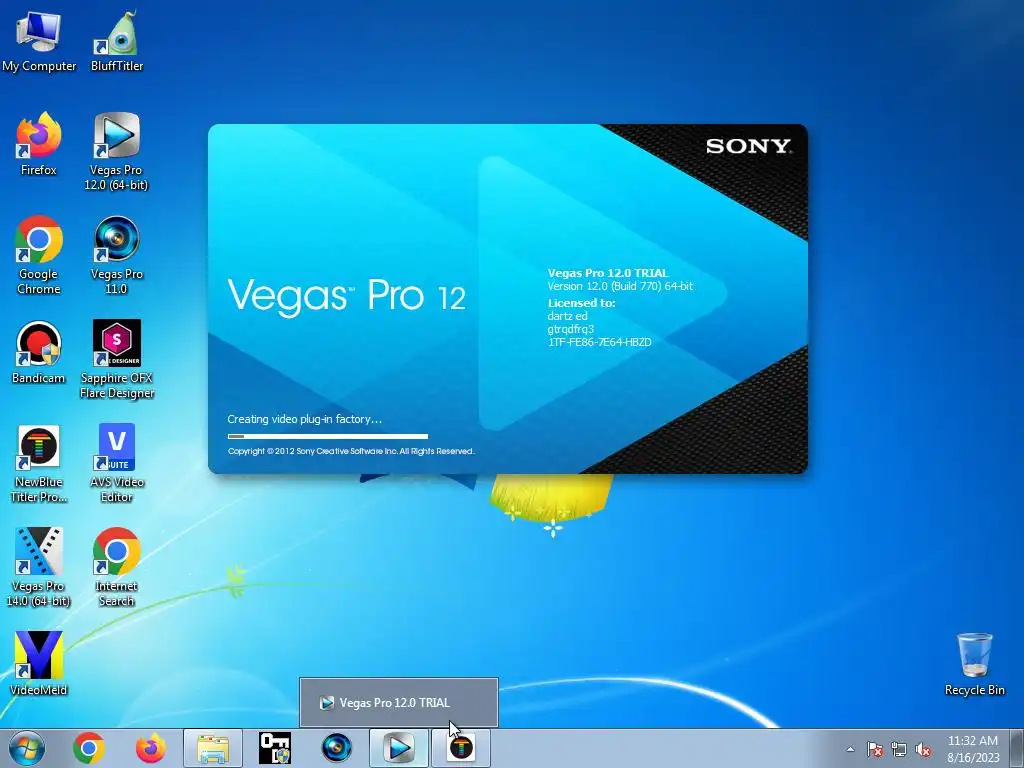Click Chrome icon in taskbar
1024x768 pixels.
click(x=89, y=748)
